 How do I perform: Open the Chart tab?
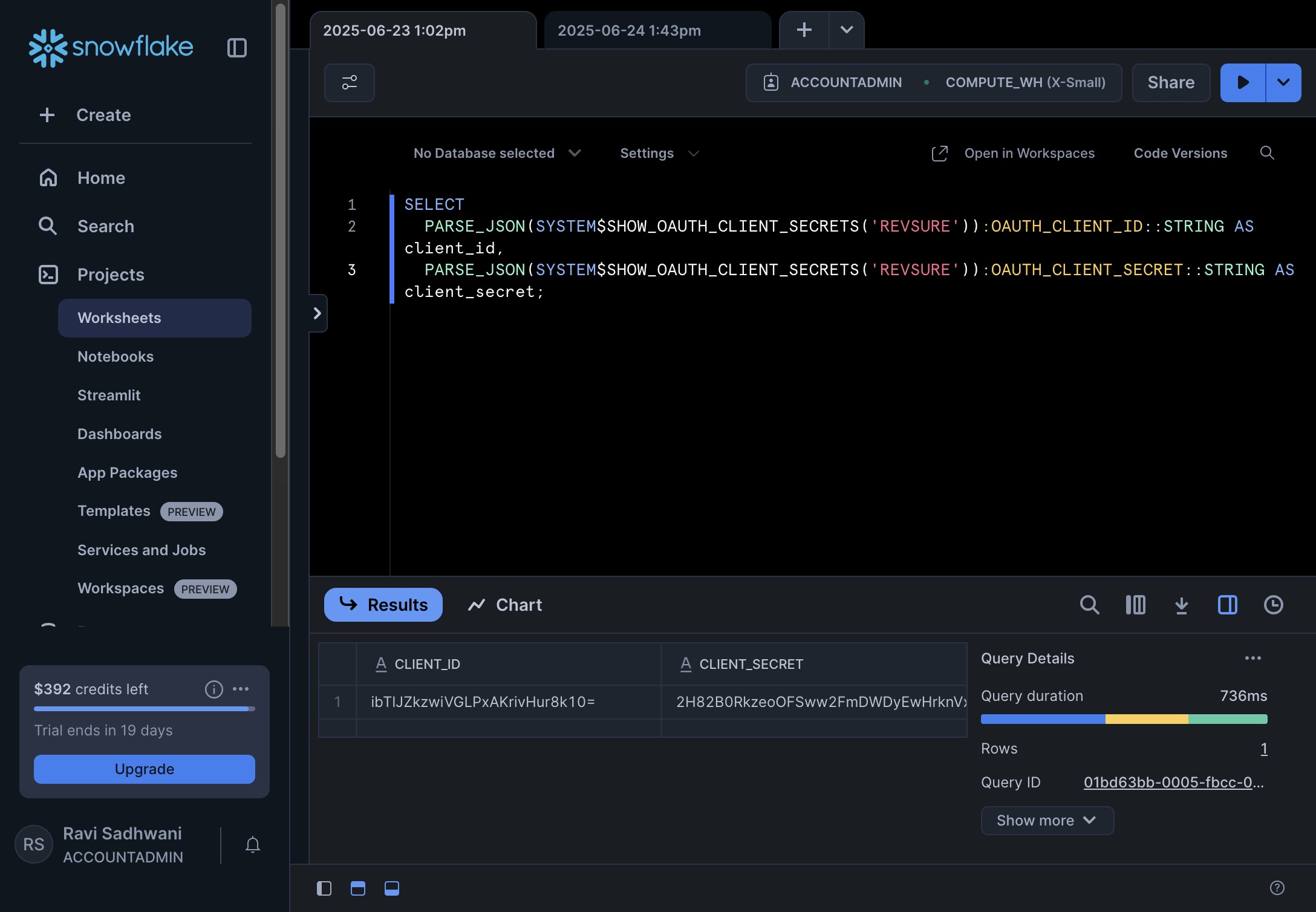click(506, 605)
